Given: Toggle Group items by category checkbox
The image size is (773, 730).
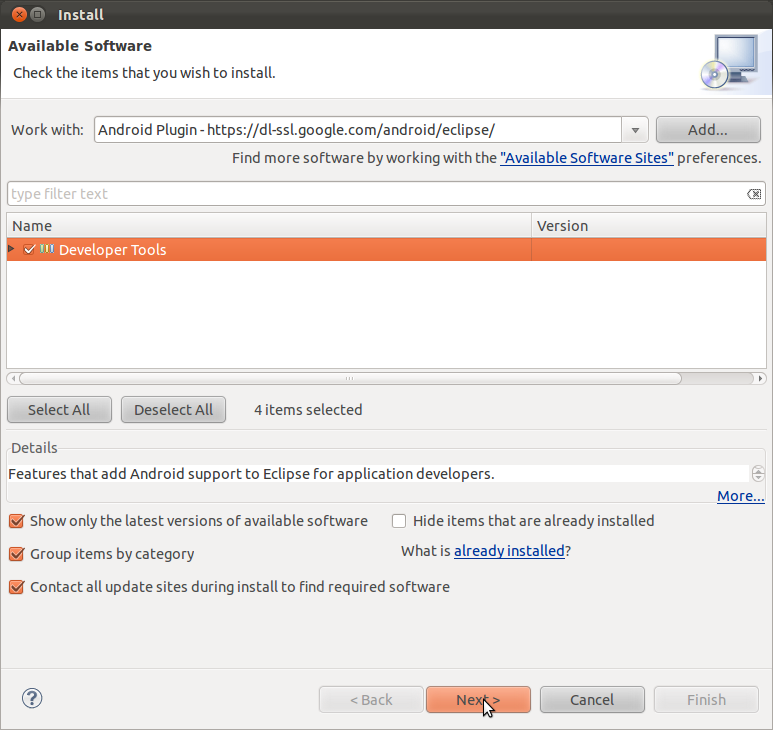Looking at the screenshot, I should (x=16, y=554).
